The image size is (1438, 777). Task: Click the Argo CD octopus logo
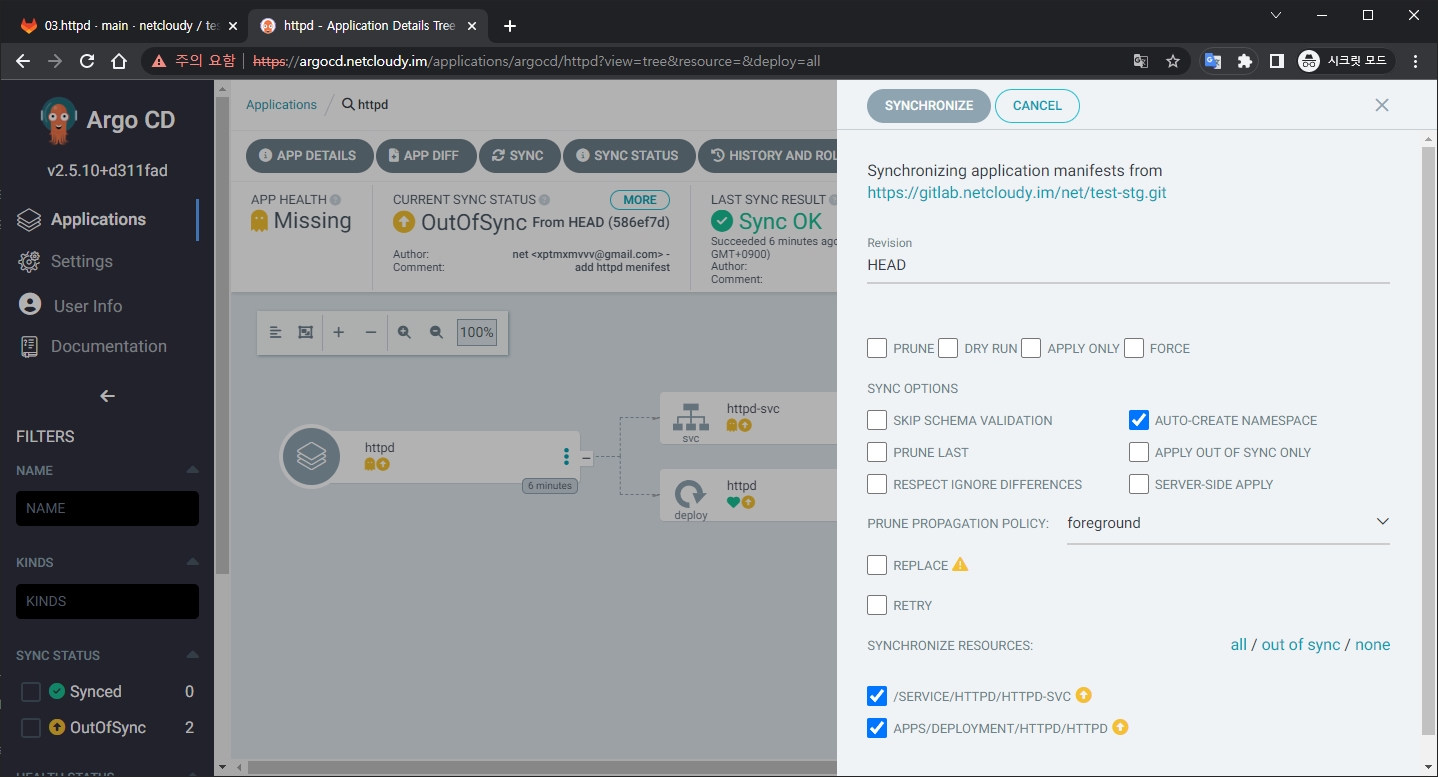(x=59, y=120)
